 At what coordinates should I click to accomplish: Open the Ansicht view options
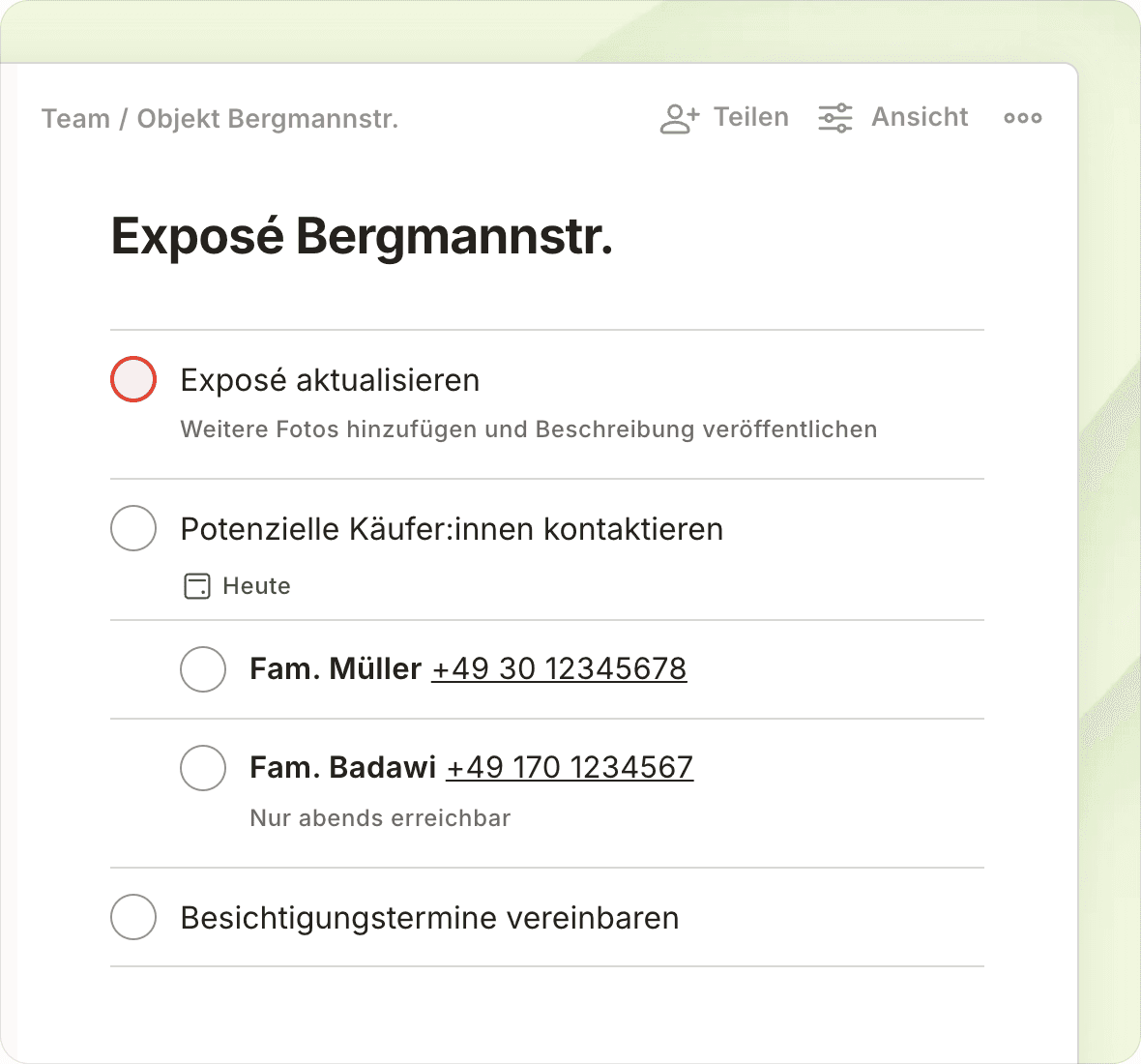point(920,117)
